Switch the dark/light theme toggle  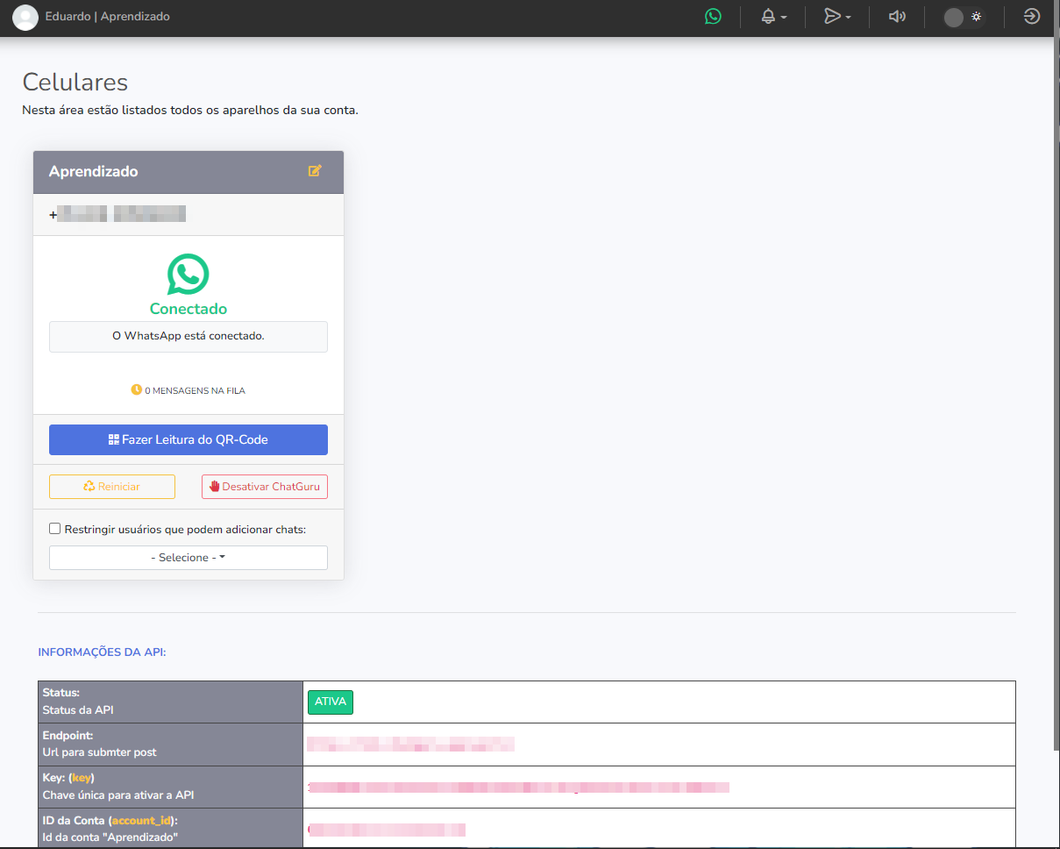963,17
